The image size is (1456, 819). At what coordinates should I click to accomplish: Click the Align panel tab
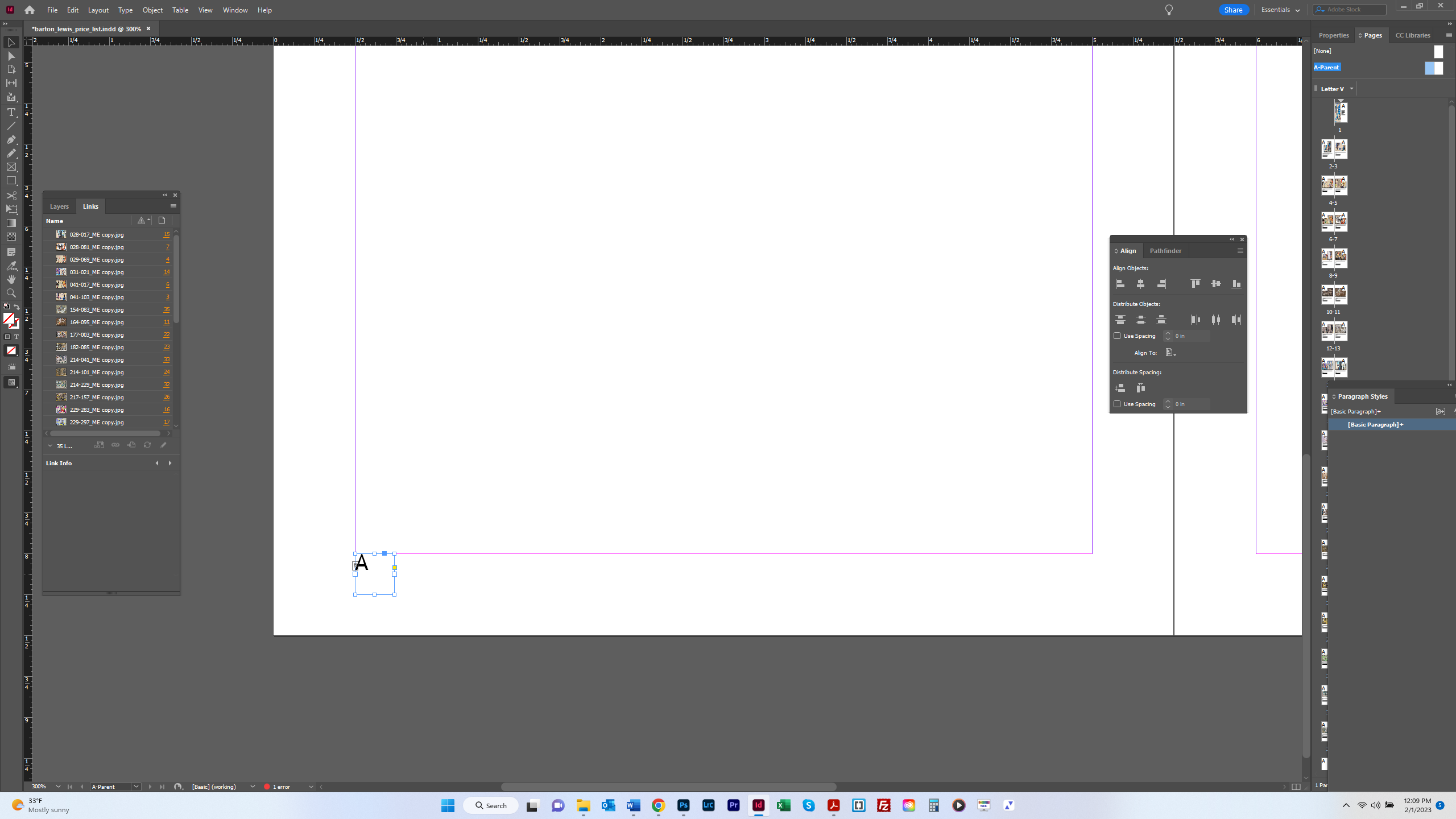pos(1127,250)
